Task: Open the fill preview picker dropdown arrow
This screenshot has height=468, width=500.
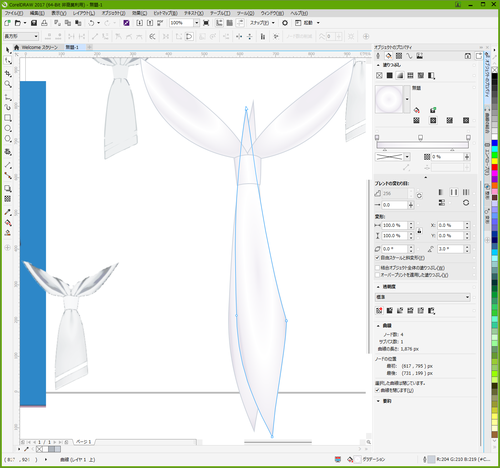Action: point(407,99)
